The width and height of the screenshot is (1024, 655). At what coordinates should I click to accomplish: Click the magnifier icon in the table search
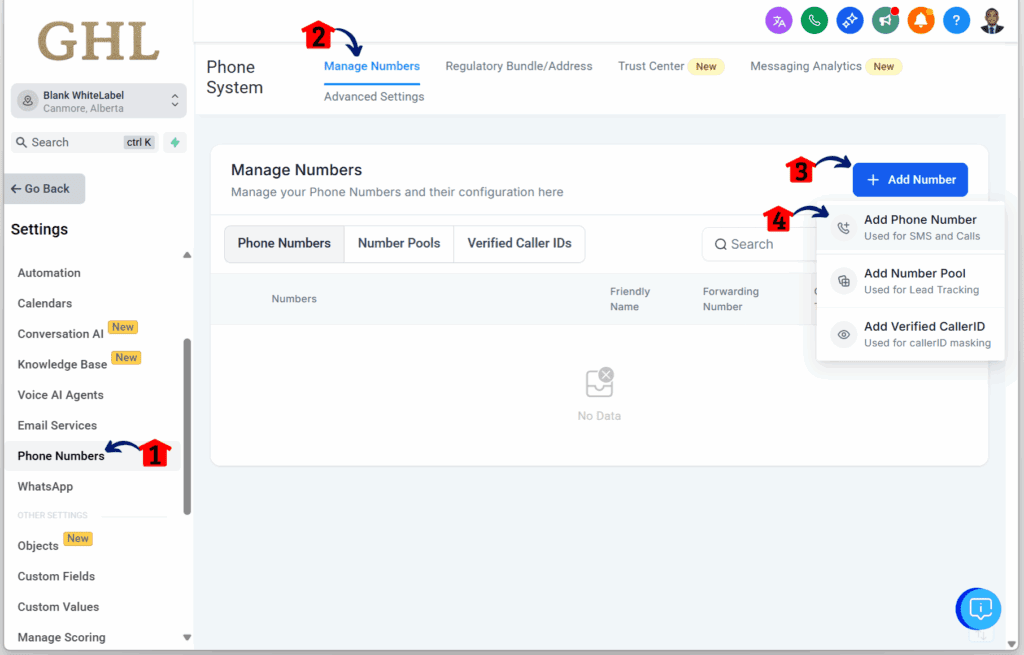pyautogui.click(x=720, y=244)
